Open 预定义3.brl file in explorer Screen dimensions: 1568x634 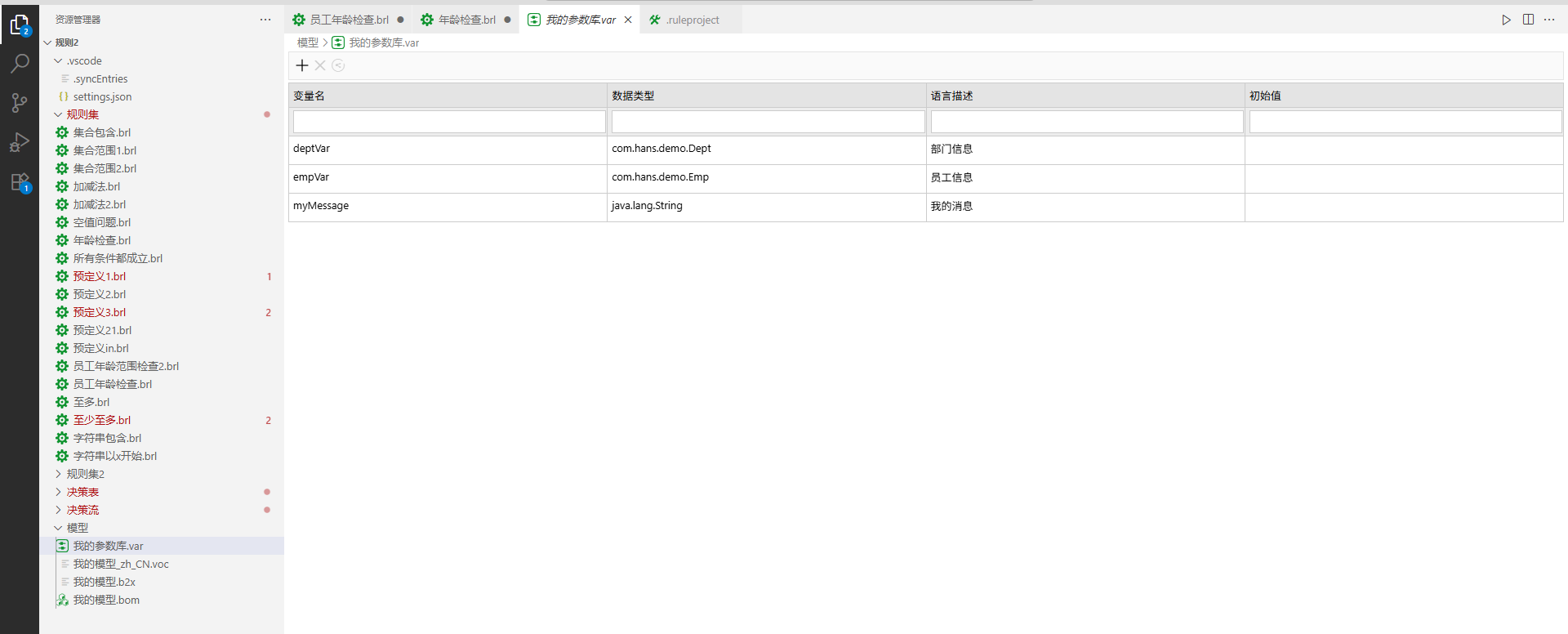tap(100, 312)
